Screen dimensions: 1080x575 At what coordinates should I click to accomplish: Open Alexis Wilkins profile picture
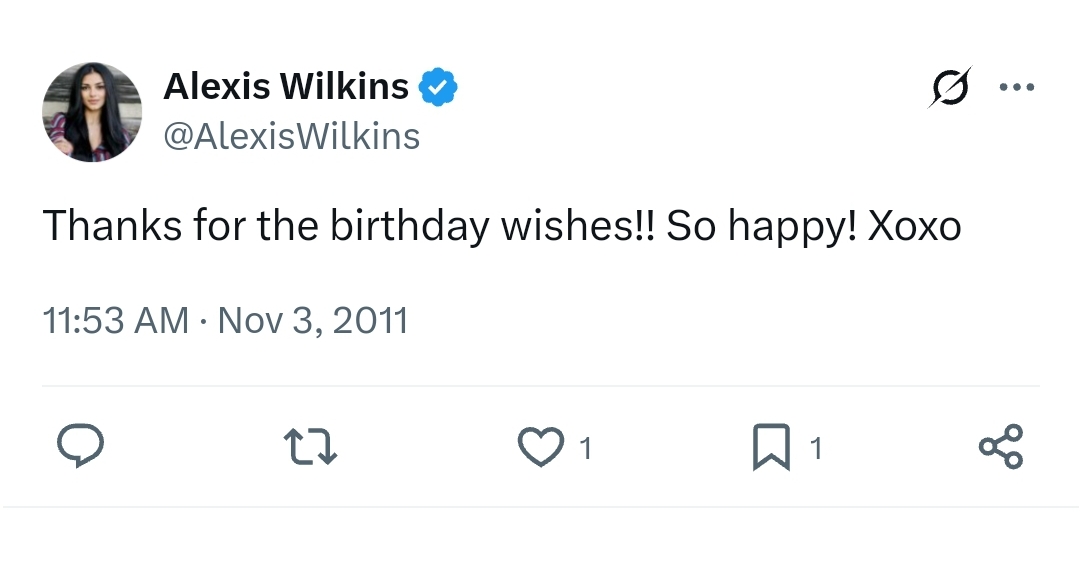[92, 112]
